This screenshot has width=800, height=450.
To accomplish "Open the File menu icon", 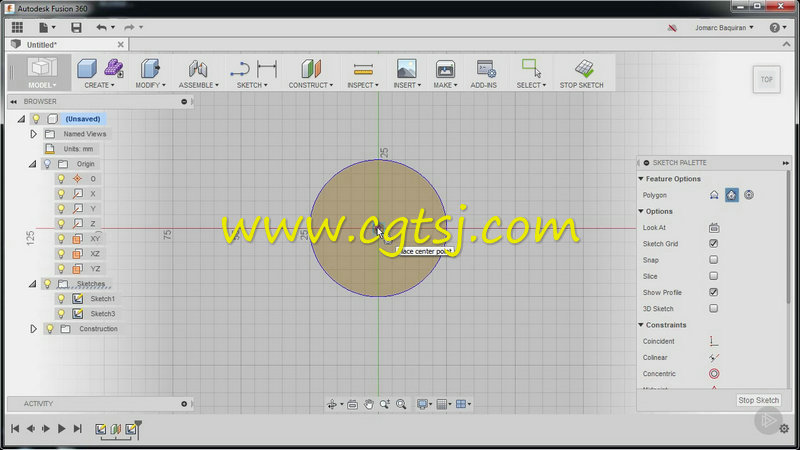I will pos(46,27).
